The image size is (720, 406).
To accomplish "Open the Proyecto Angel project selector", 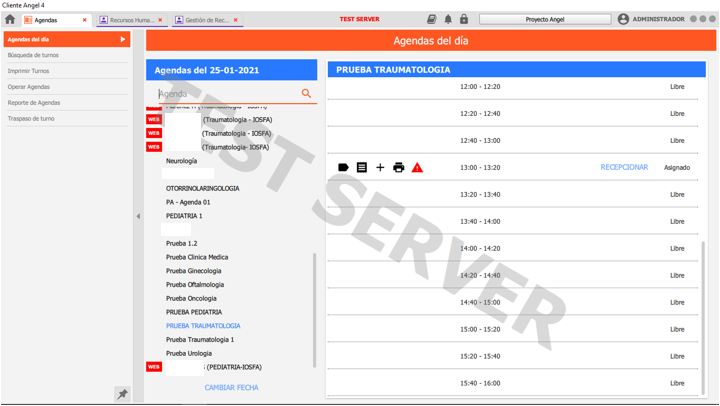I will (545, 19).
